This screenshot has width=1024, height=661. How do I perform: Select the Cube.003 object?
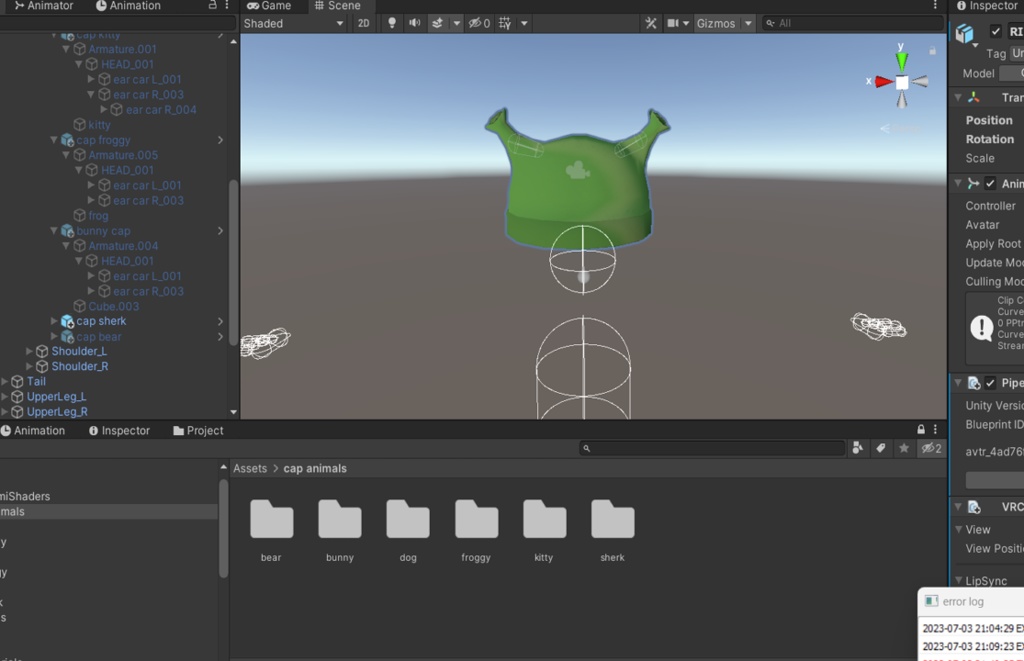point(114,306)
